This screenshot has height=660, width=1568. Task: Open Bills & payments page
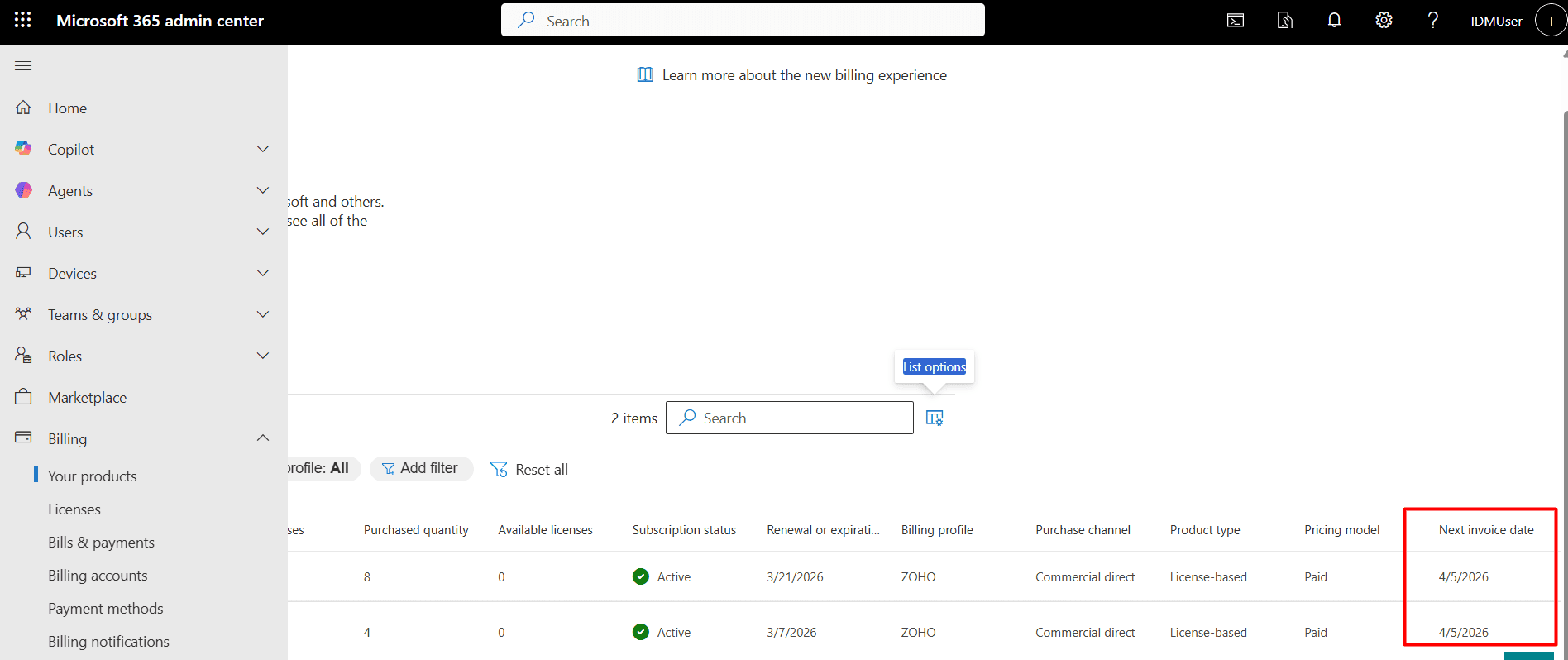pos(101,542)
